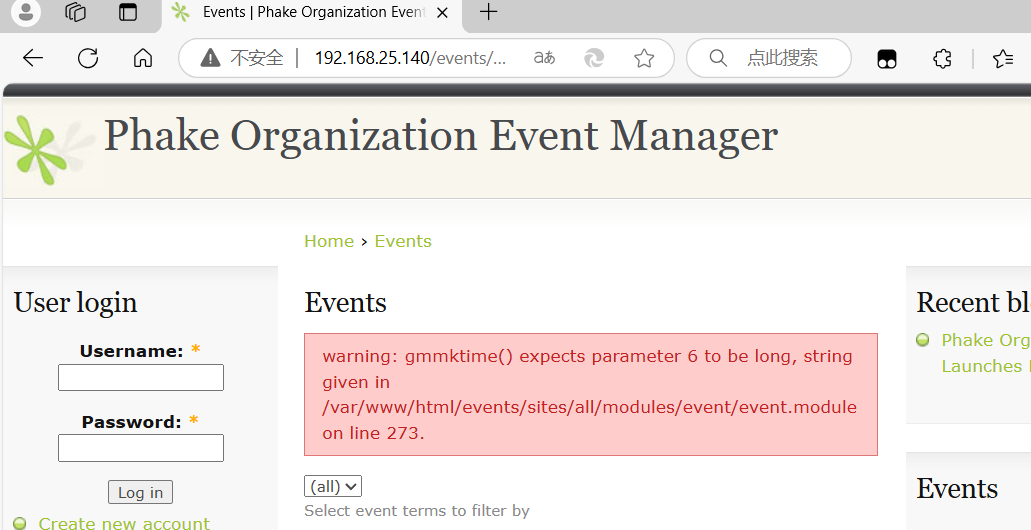Select the Events | Phake Organization tab
The image size is (1031, 530).
pos(312,12)
